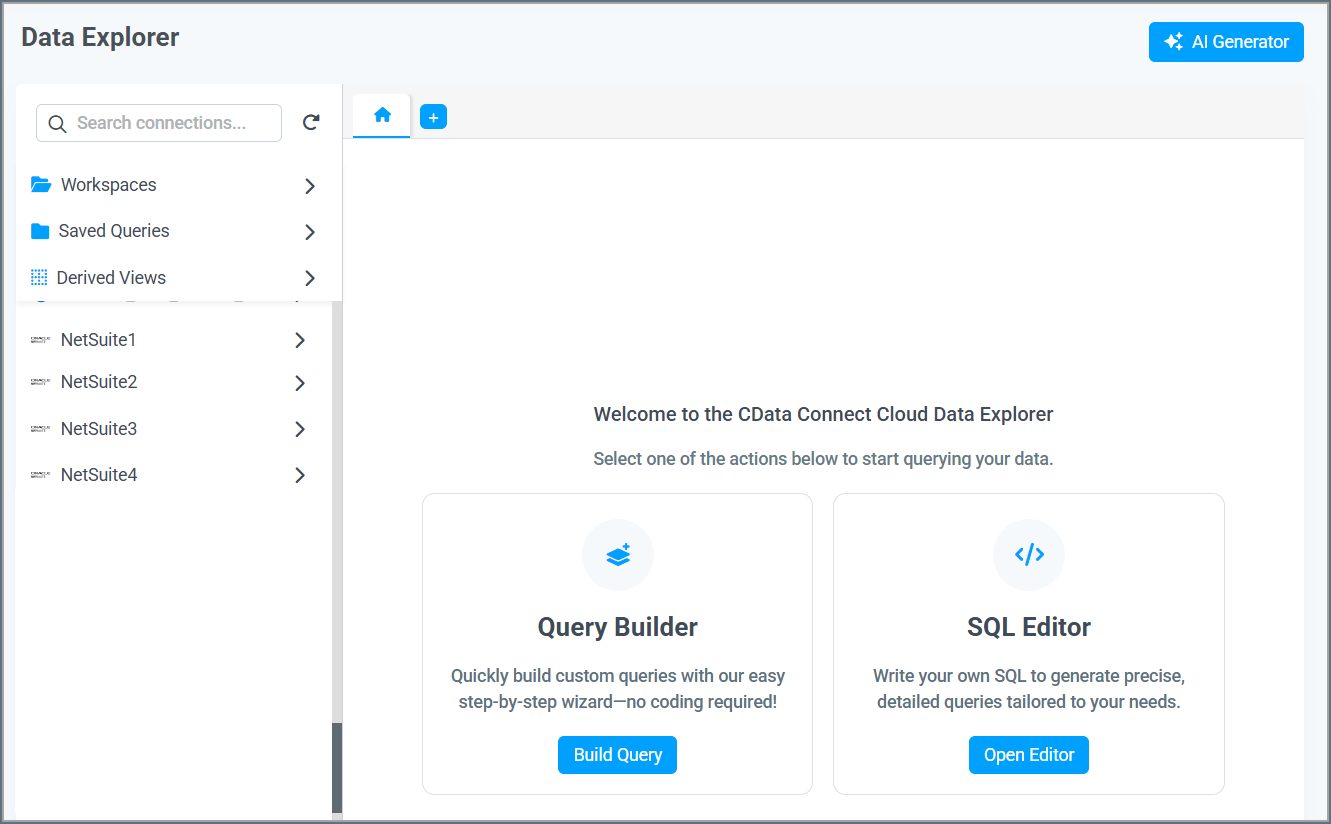The width and height of the screenshot is (1331, 824).
Task: Click the Derived Views grid icon
Action: [40, 277]
